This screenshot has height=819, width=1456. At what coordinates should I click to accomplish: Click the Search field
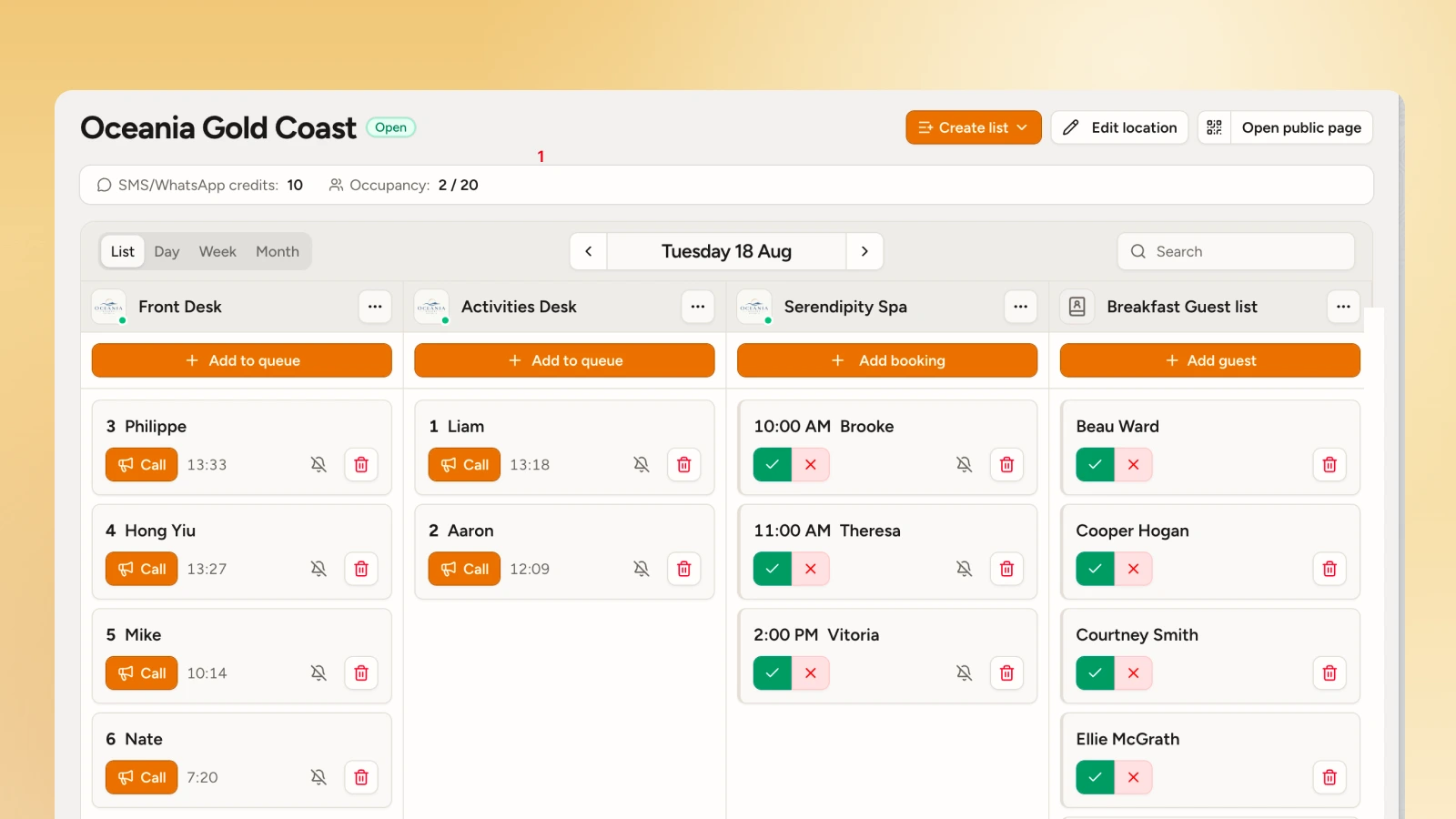click(x=1236, y=252)
